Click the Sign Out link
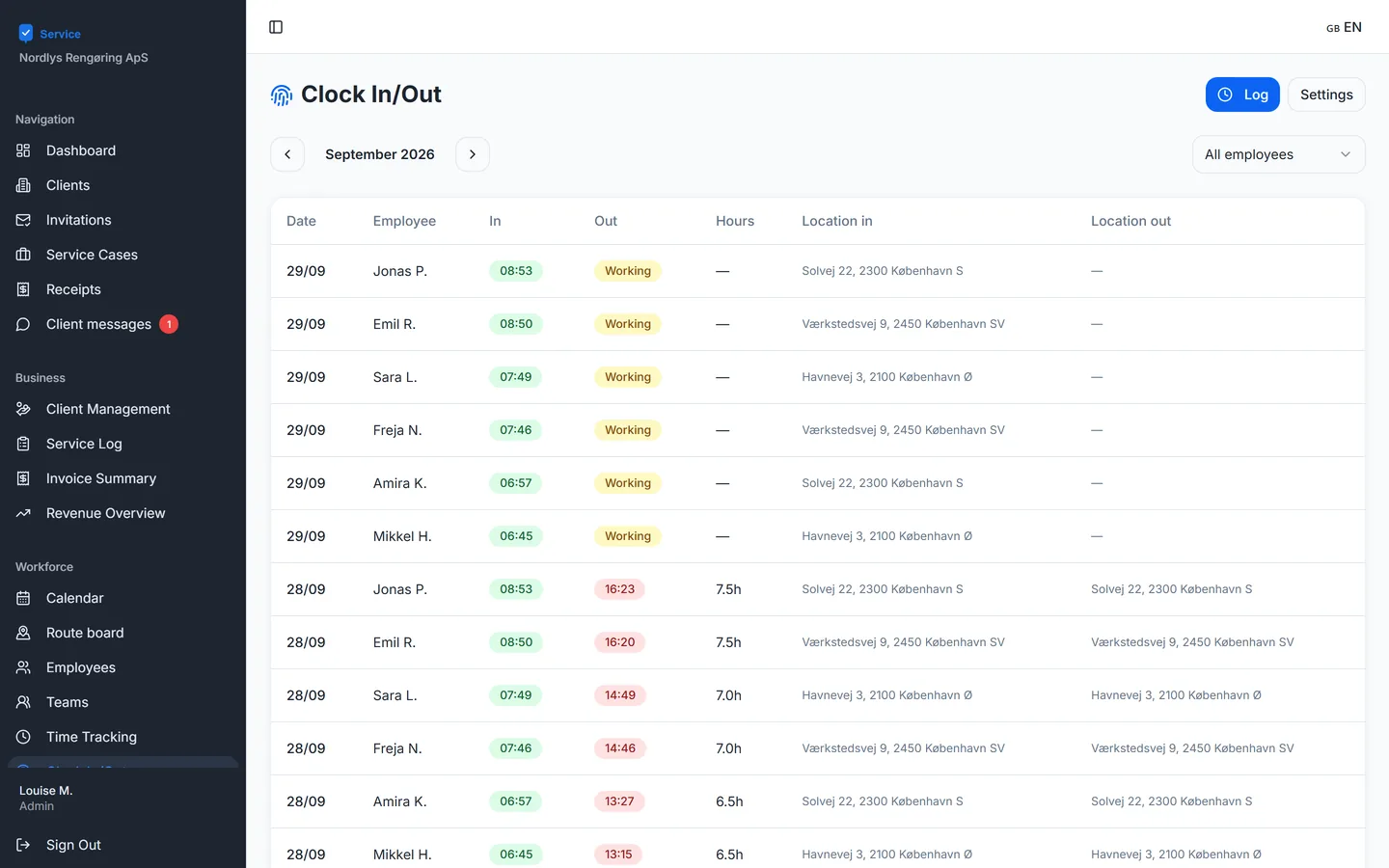 (x=123, y=845)
